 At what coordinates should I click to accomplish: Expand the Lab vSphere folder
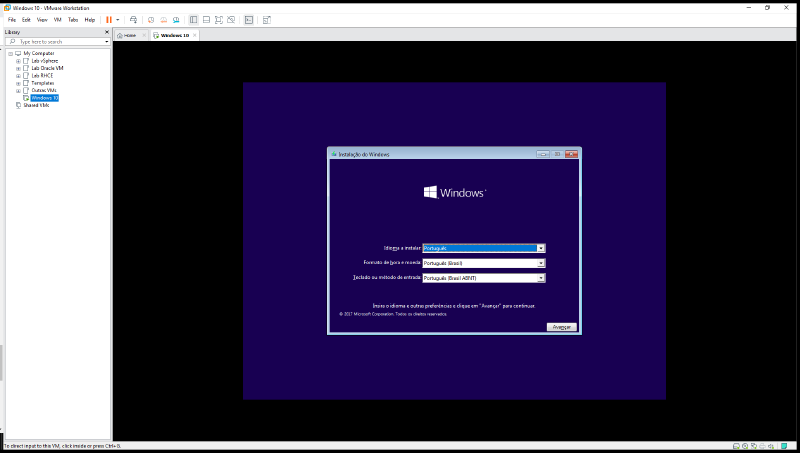[x=18, y=60]
